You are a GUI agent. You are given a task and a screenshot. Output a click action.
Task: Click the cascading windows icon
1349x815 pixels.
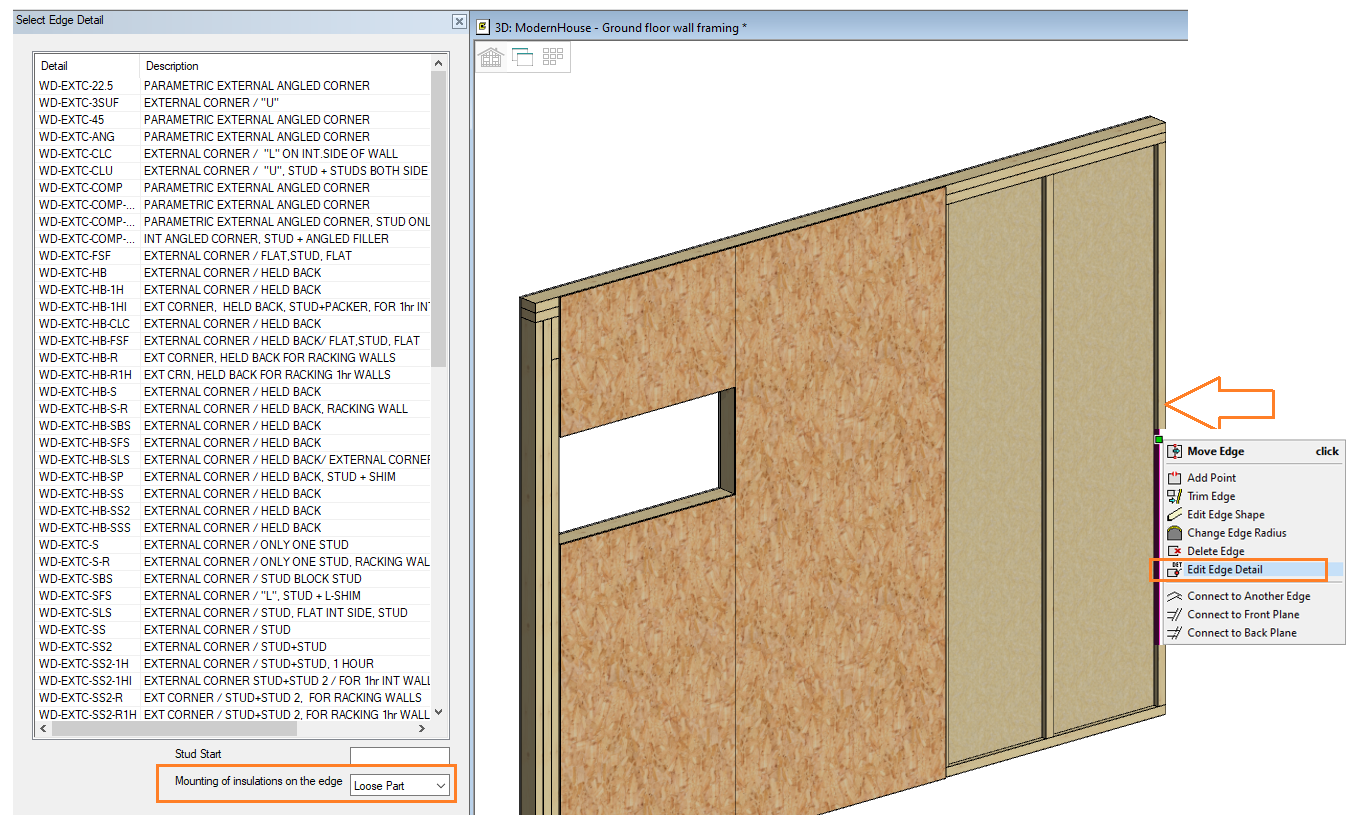(522, 57)
